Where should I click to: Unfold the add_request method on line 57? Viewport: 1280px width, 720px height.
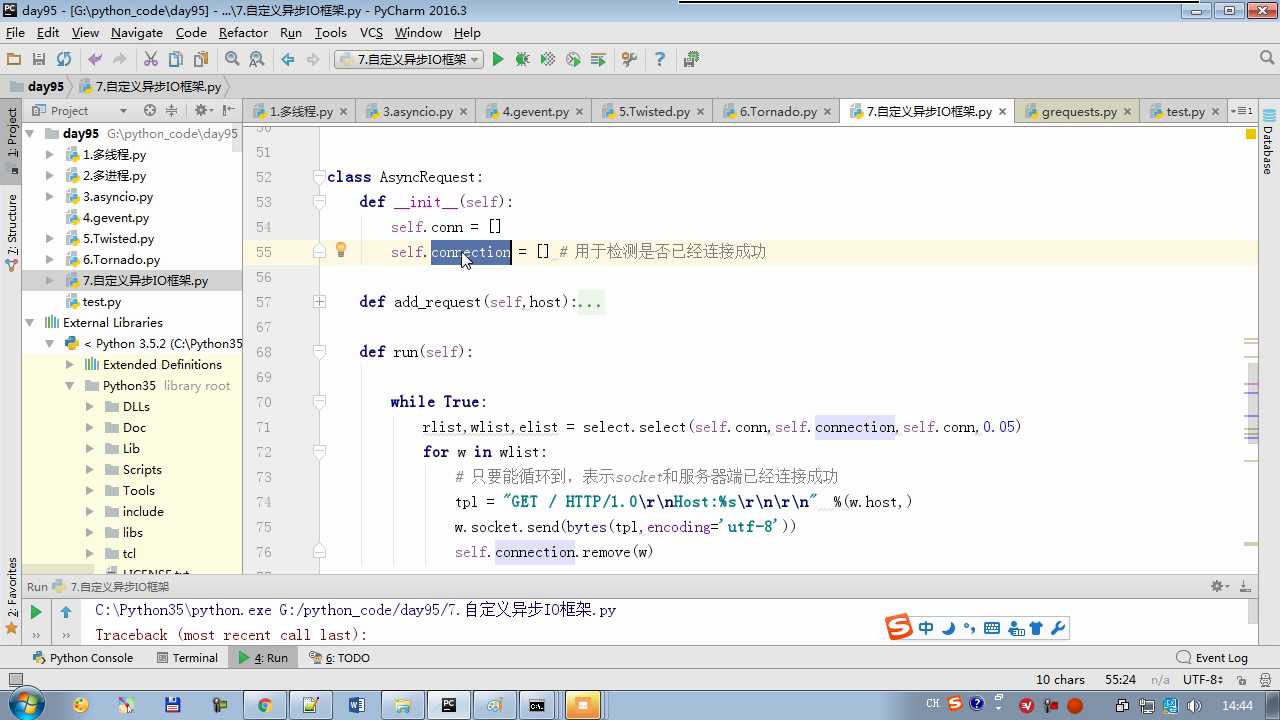coord(319,301)
